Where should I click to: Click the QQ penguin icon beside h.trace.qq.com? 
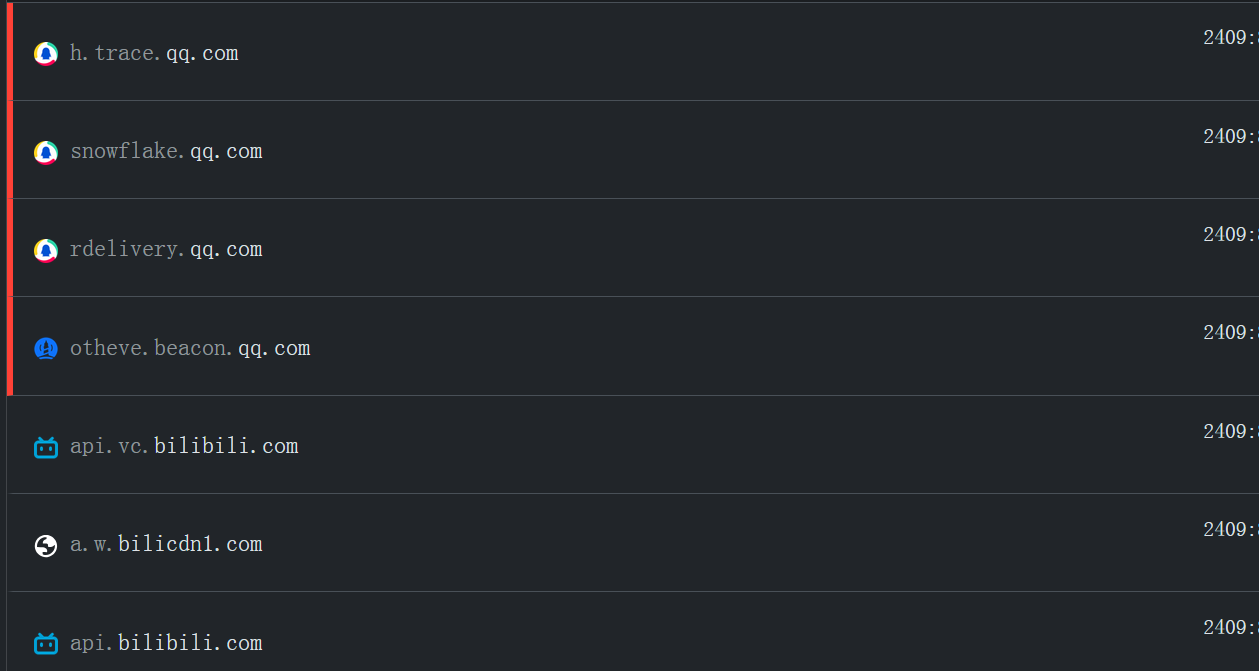pyautogui.click(x=46, y=54)
